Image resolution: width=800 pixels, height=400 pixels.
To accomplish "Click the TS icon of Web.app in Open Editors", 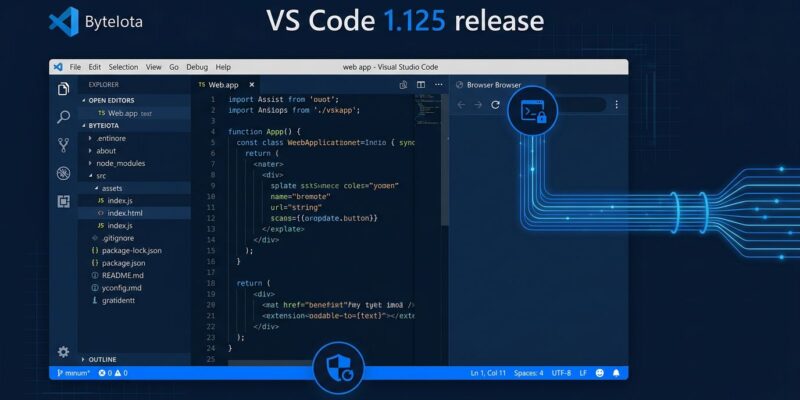I will pos(102,113).
